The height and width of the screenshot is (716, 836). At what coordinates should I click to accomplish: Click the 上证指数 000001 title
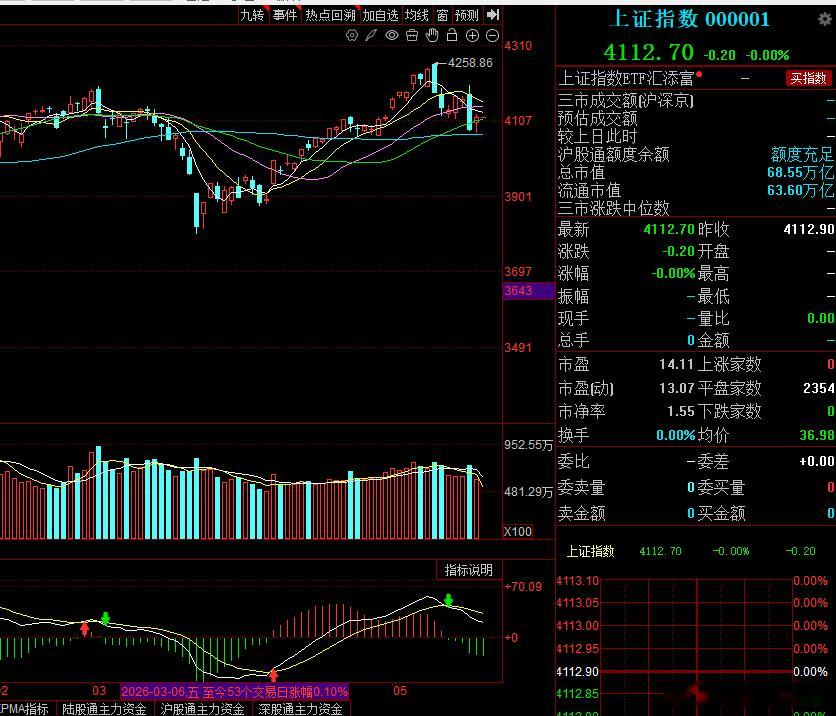coord(689,19)
